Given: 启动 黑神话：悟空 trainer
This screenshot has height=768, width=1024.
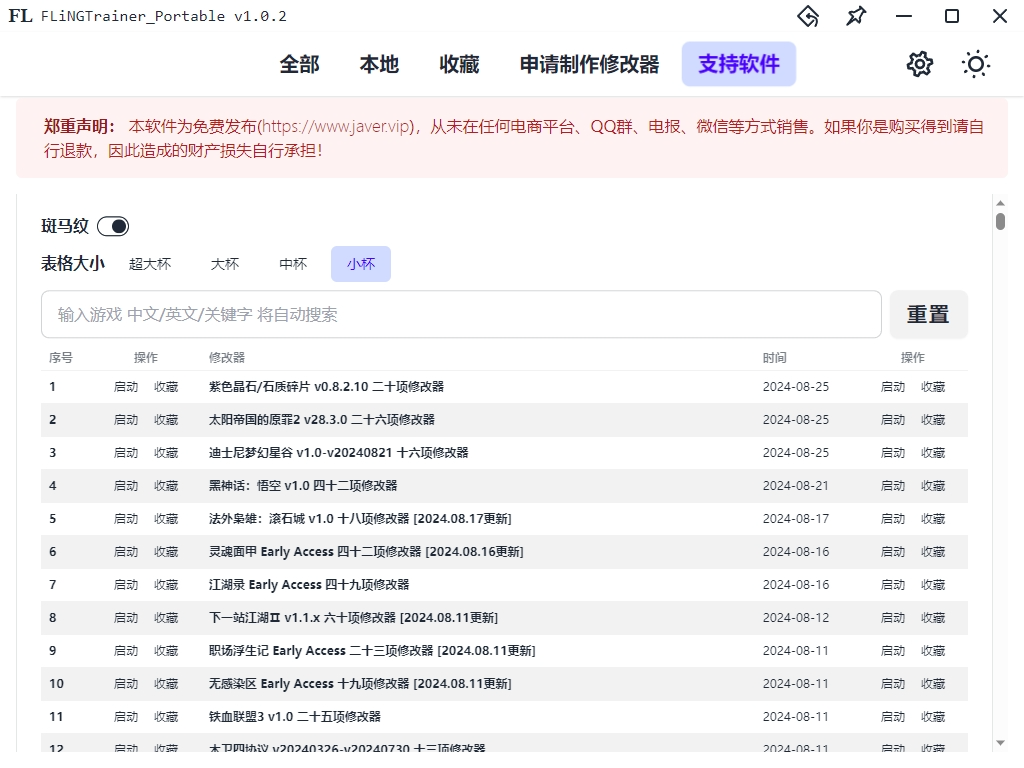Looking at the screenshot, I should coord(125,485).
